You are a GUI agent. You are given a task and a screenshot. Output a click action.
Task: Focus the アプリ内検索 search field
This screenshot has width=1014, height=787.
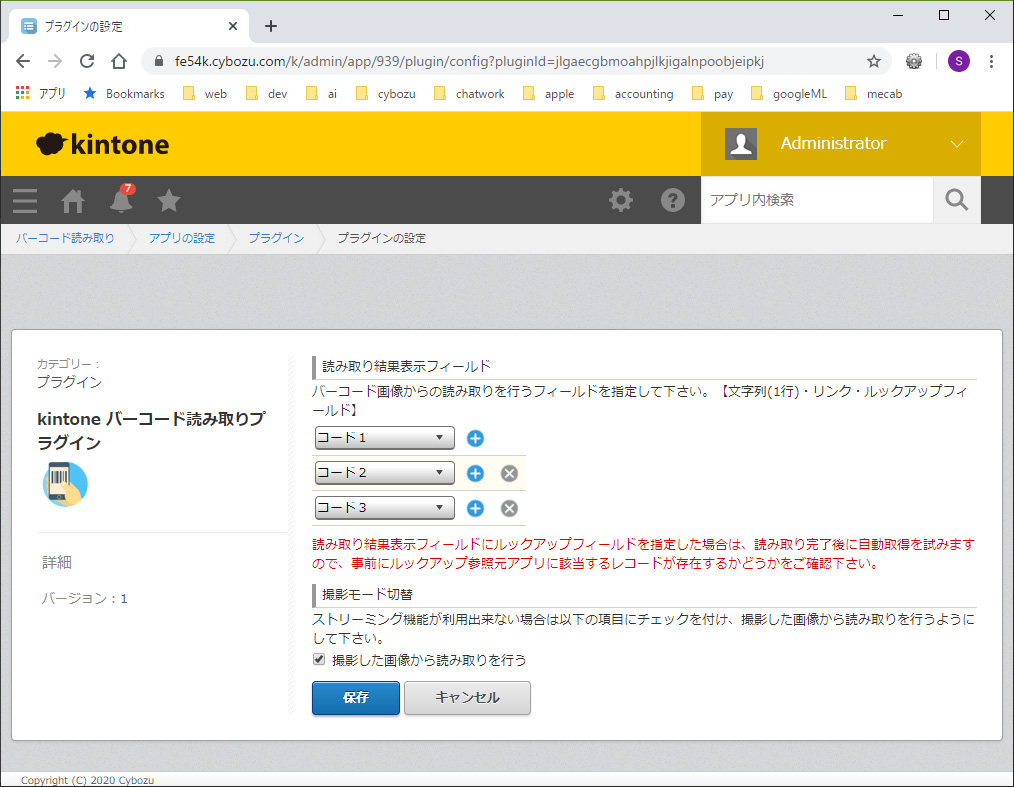(x=817, y=200)
